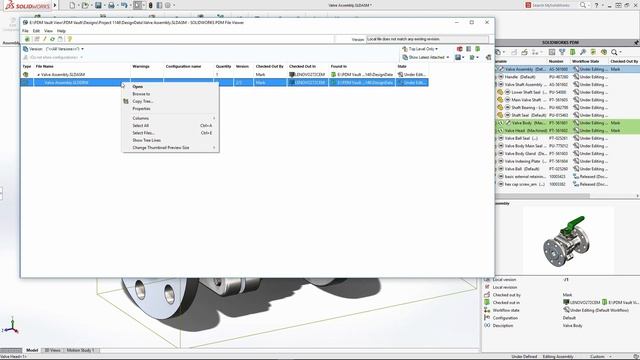
Task: Click the New document icon in SOLIDWORKS toolbar
Action: coord(72,5)
